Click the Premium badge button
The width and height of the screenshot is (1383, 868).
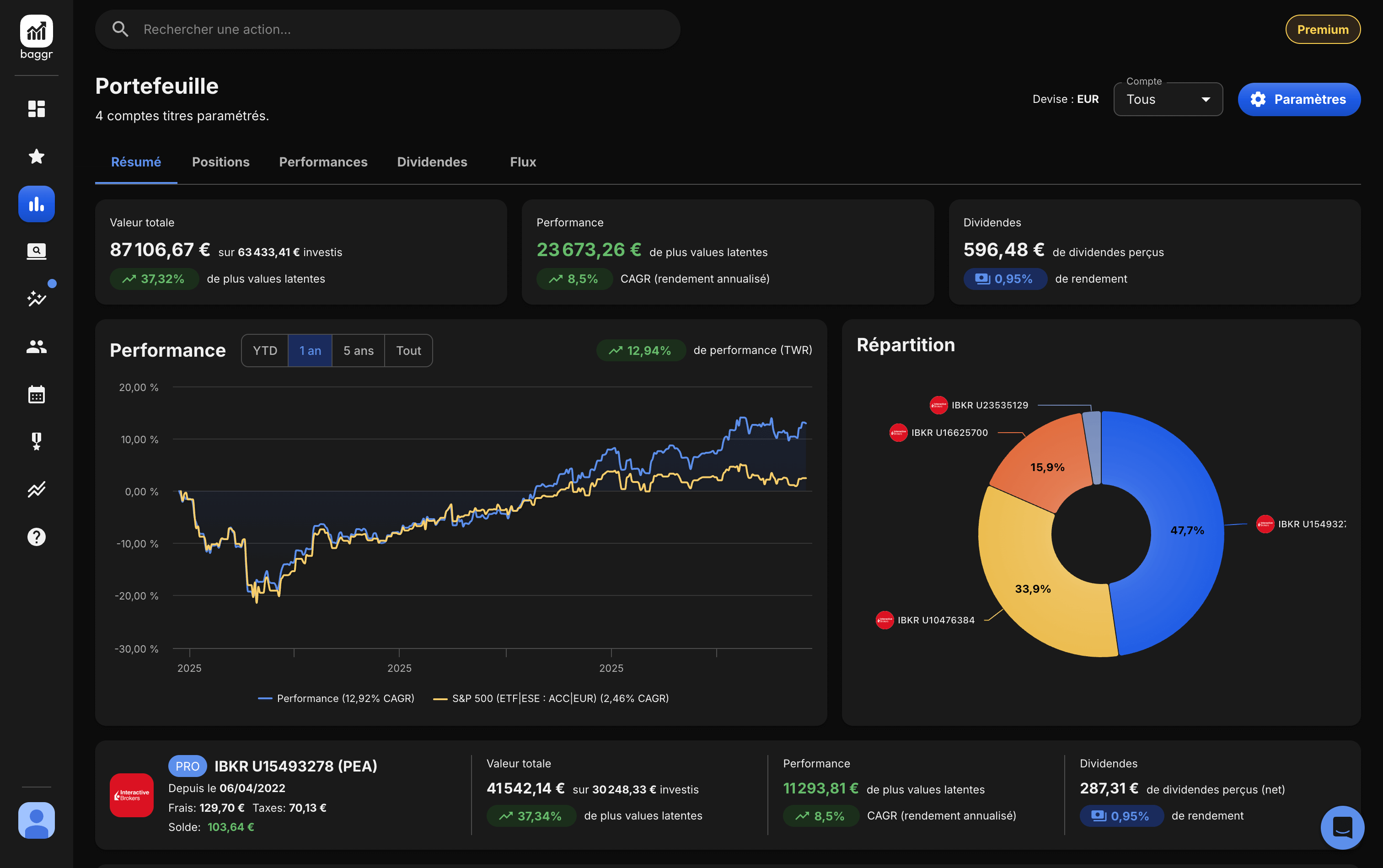point(1322,29)
